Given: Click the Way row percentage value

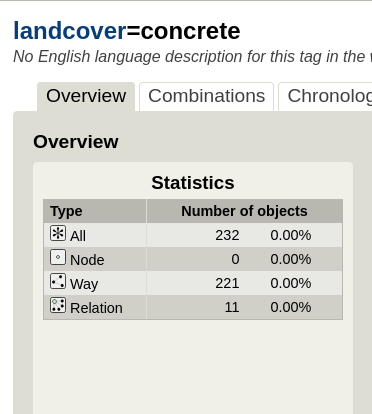Looking at the screenshot, I should 291,283.
